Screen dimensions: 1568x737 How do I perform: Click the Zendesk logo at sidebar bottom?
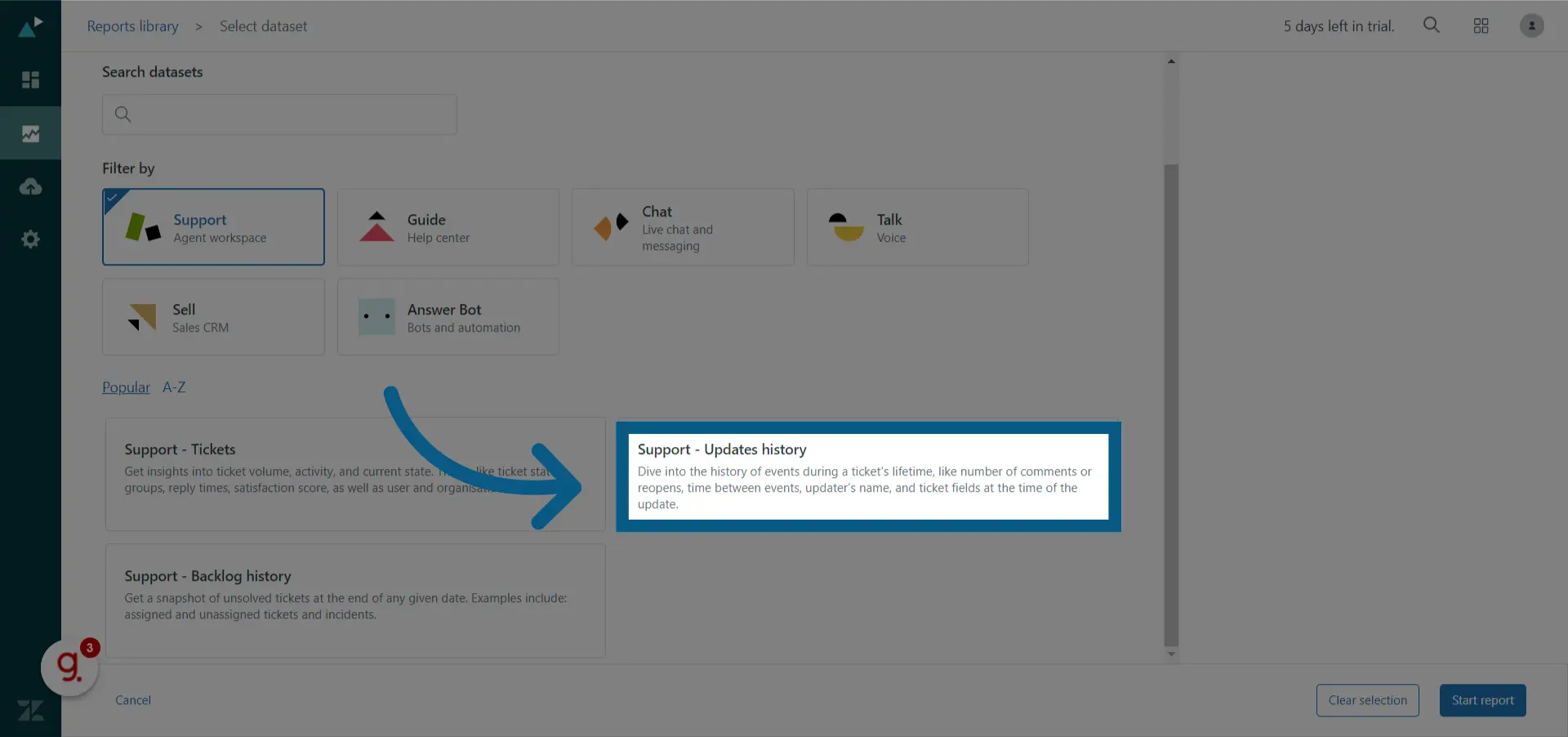30,711
